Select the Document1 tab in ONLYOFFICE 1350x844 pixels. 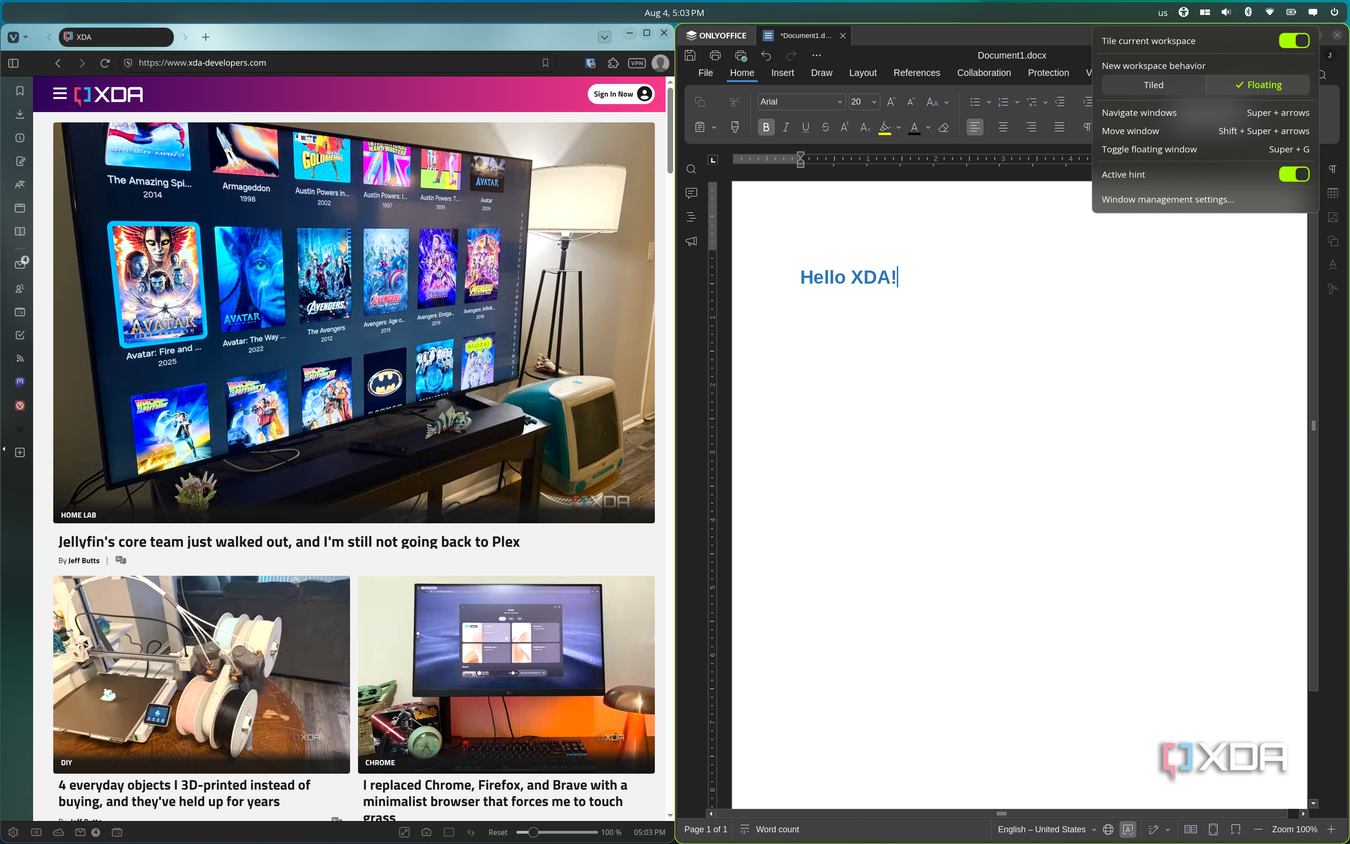click(804, 36)
